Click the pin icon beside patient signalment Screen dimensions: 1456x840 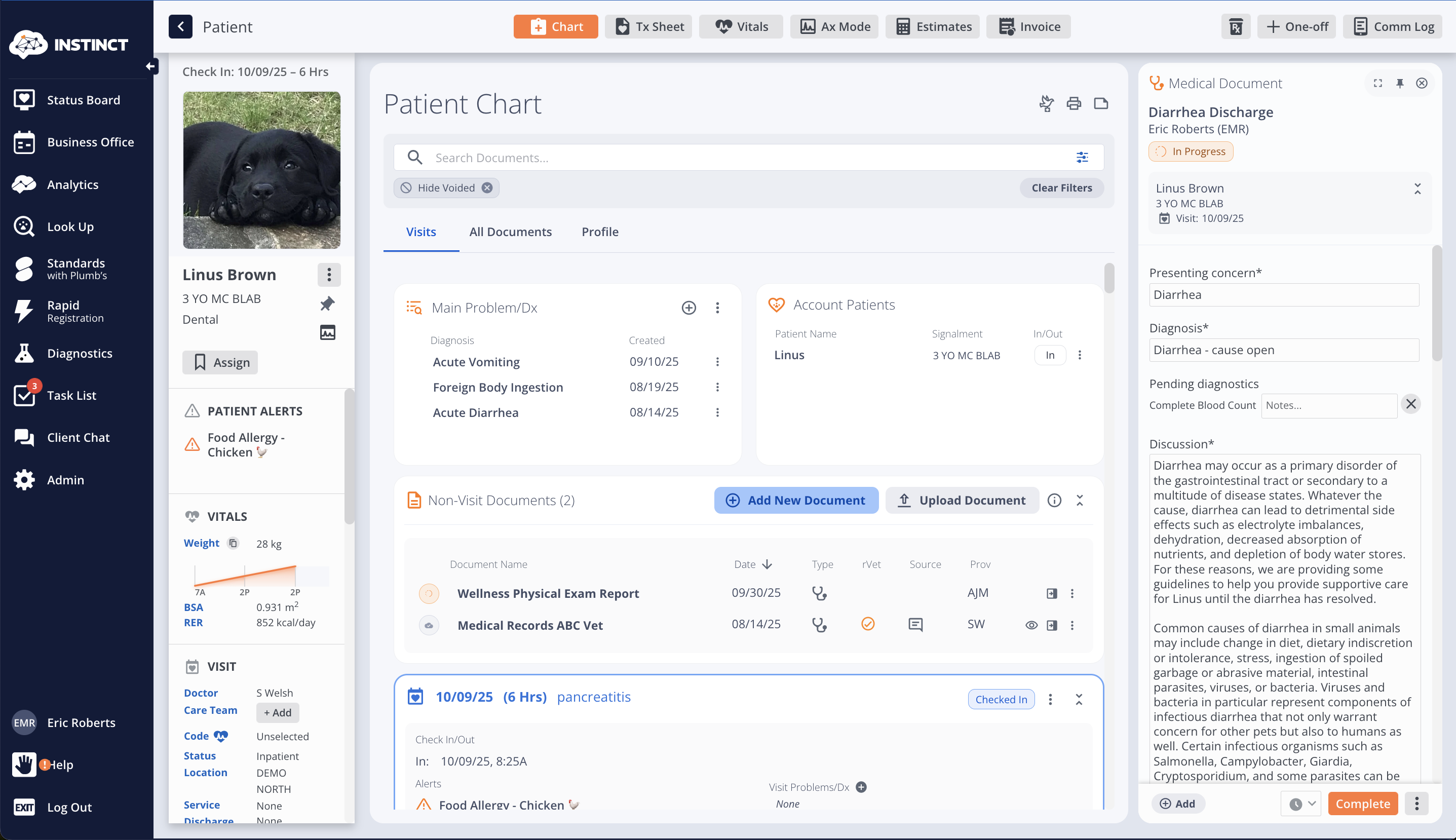327,303
